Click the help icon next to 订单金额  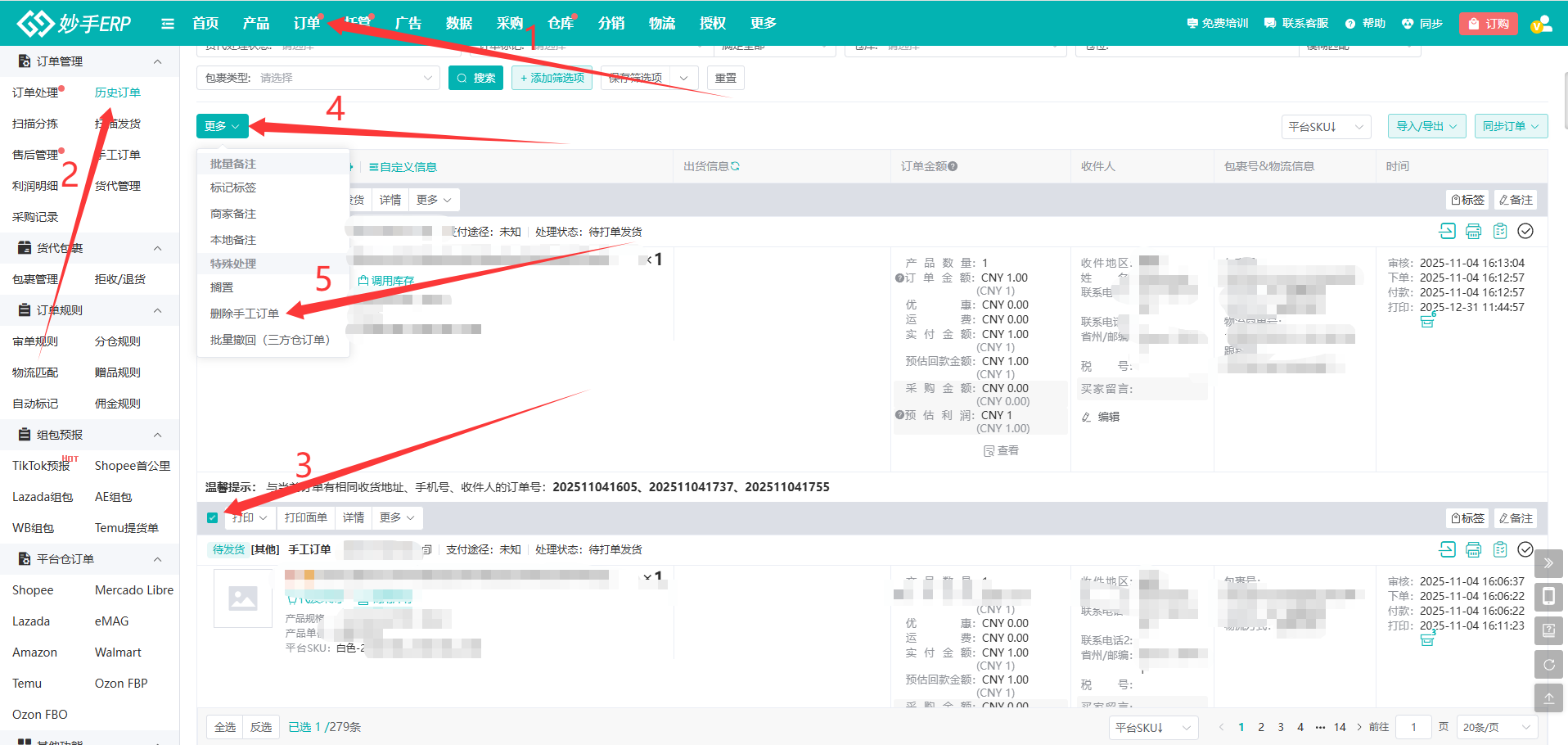pyautogui.click(x=953, y=166)
